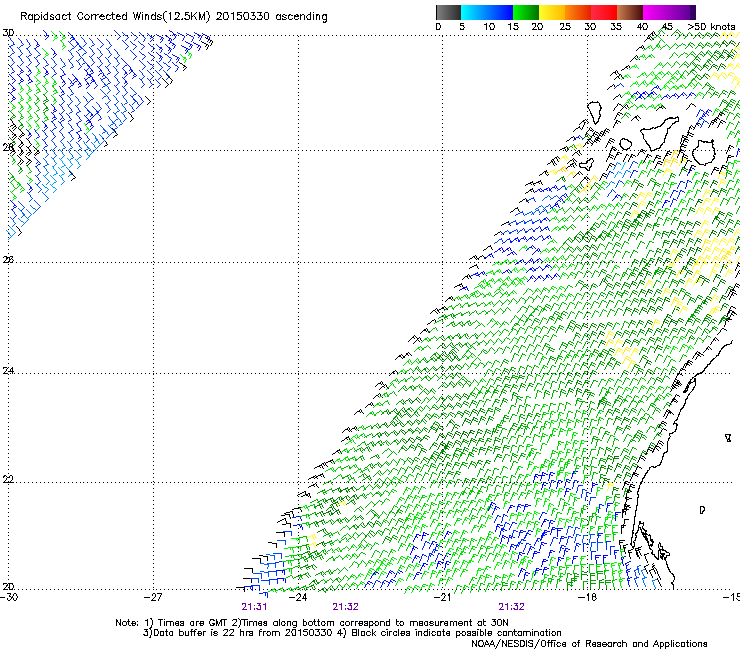This screenshot has width=740, height=650.
Task: Click the '-24' longitude label
Action: pyautogui.click(x=298, y=597)
